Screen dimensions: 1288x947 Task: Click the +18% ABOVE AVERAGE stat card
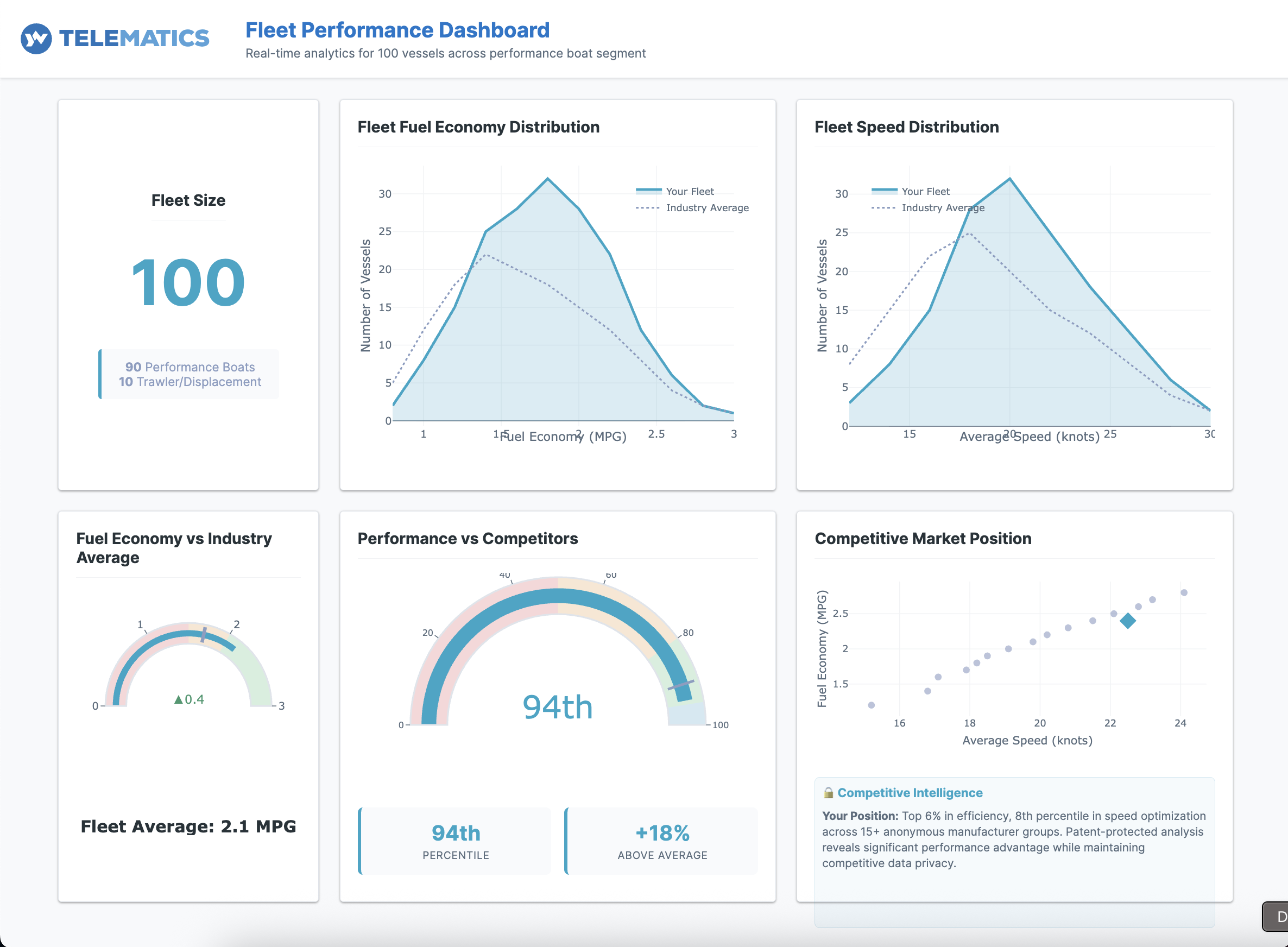click(x=662, y=841)
